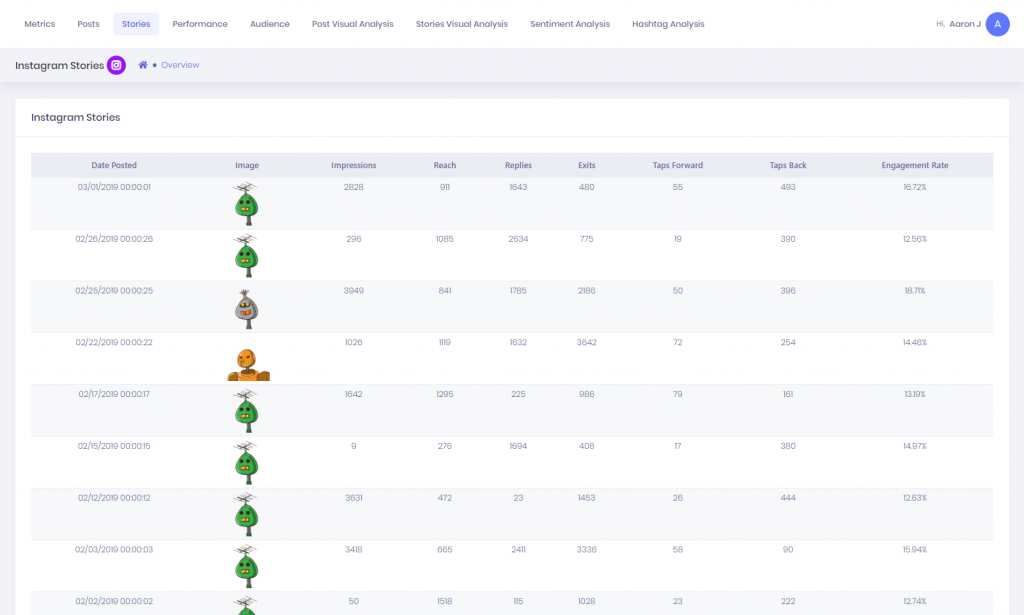The width and height of the screenshot is (1024, 615).
Task: Sort by the Taps Forward column header
Action: pos(678,165)
